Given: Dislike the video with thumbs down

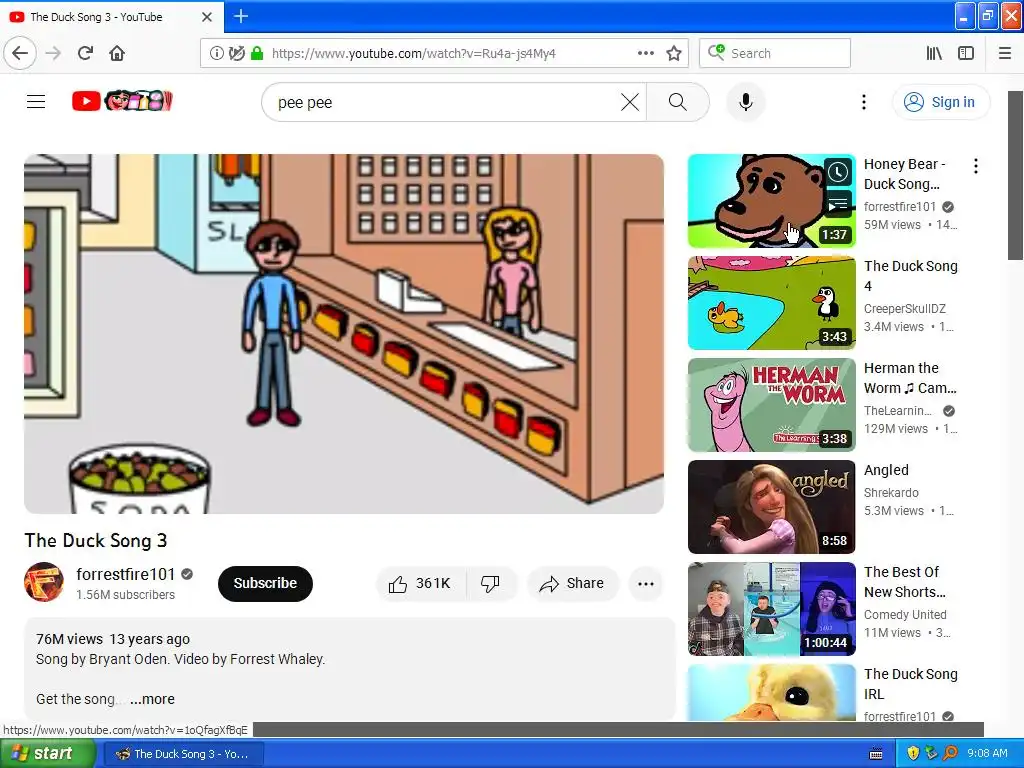Looking at the screenshot, I should [x=490, y=583].
